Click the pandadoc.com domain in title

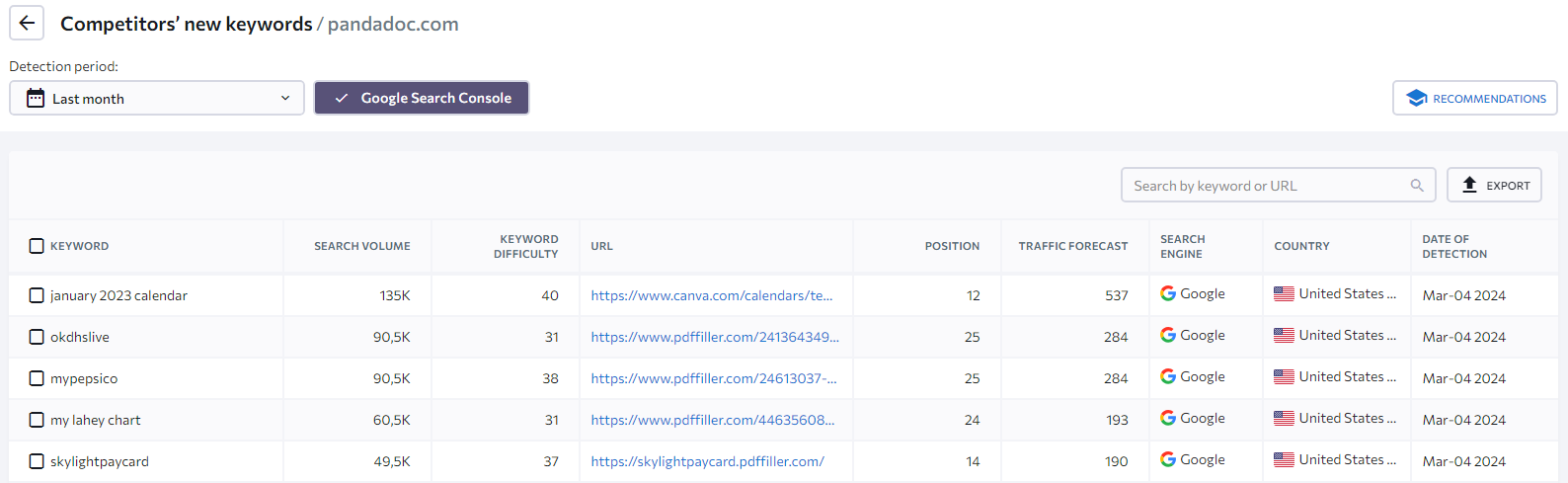point(393,24)
